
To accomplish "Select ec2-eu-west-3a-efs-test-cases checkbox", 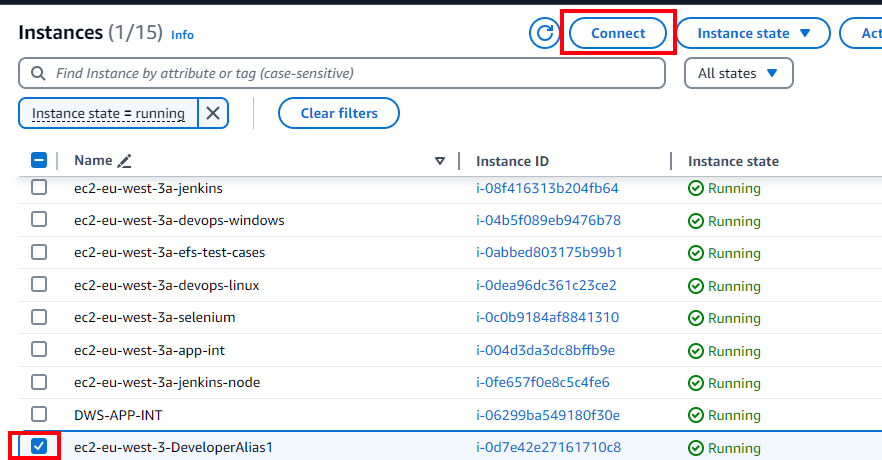I will click(x=39, y=252).
